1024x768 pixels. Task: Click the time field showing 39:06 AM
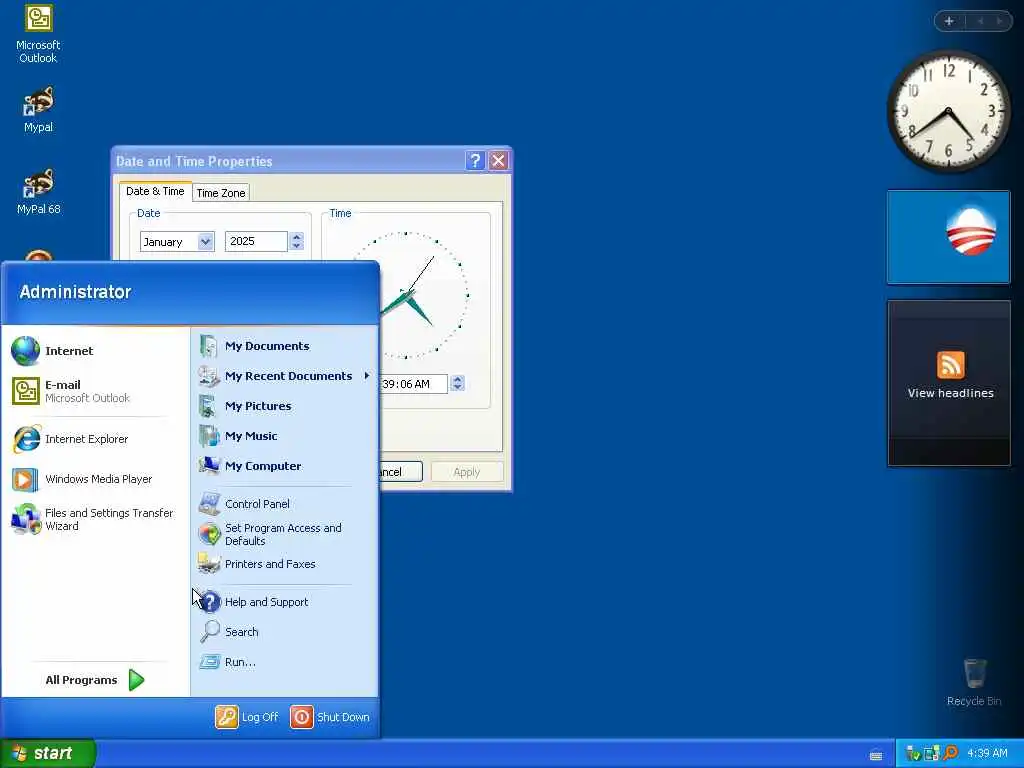413,384
